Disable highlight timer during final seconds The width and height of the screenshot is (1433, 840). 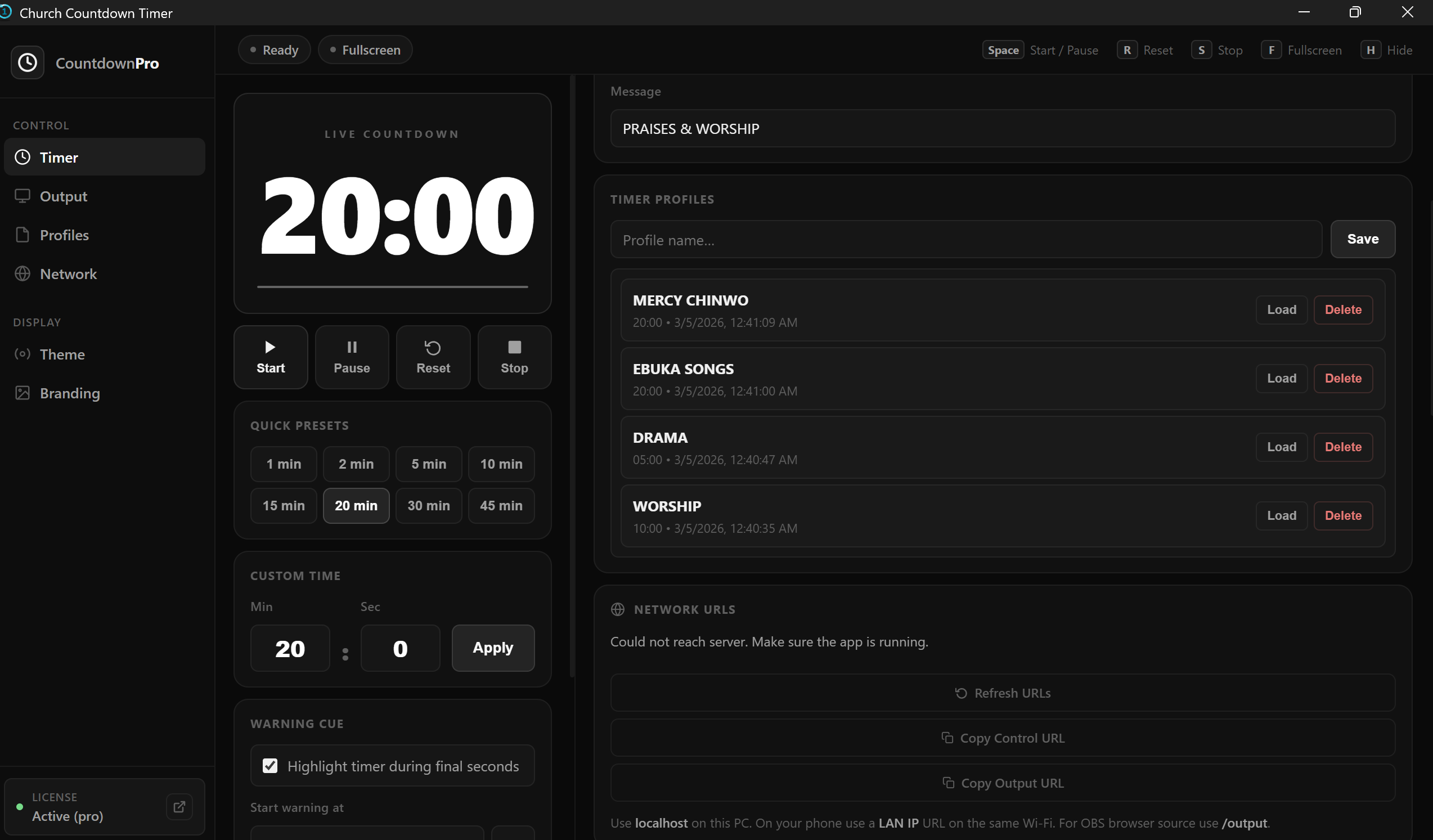click(x=270, y=766)
